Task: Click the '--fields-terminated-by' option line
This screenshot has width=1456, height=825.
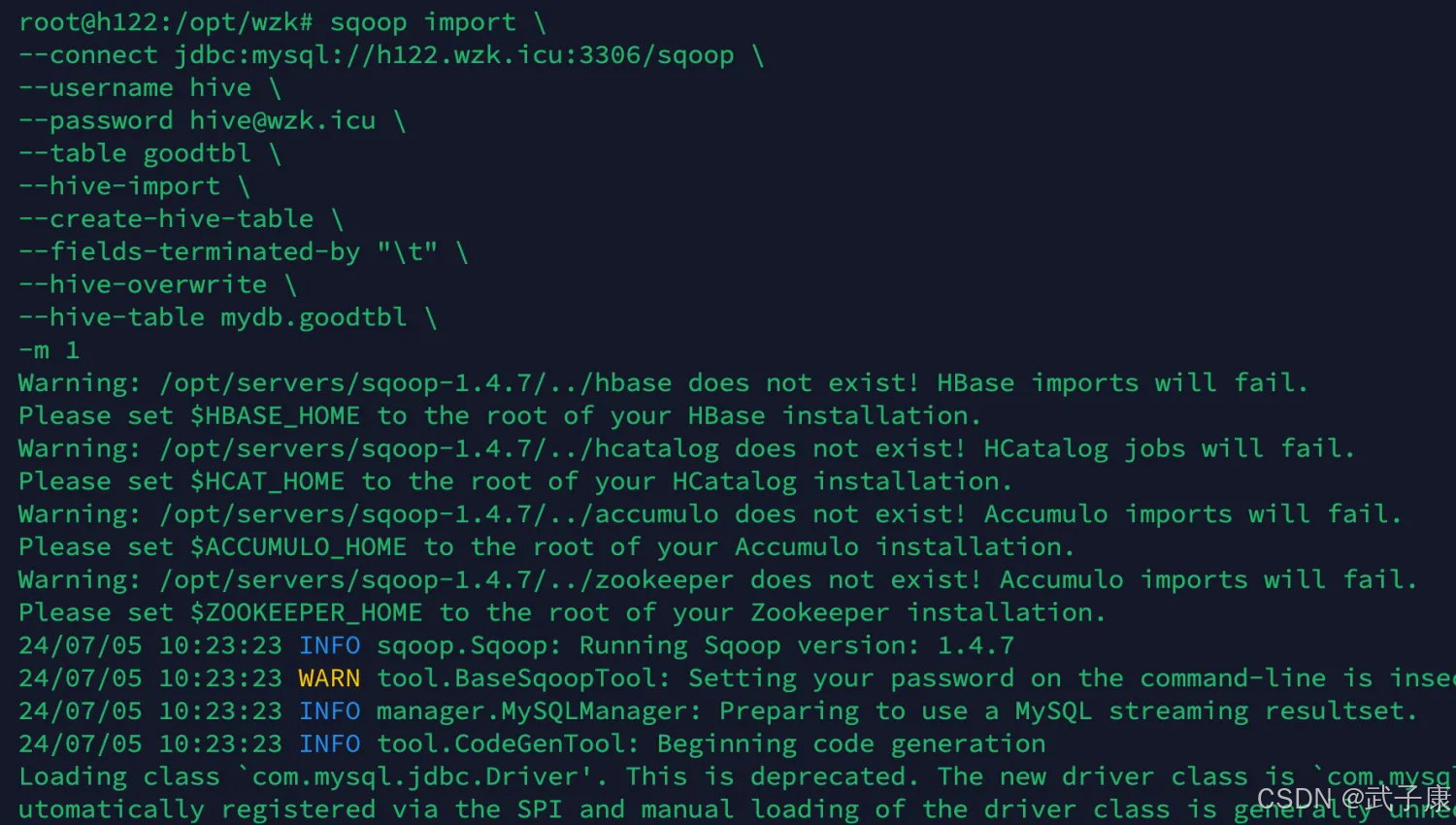Action: click(x=228, y=252)
